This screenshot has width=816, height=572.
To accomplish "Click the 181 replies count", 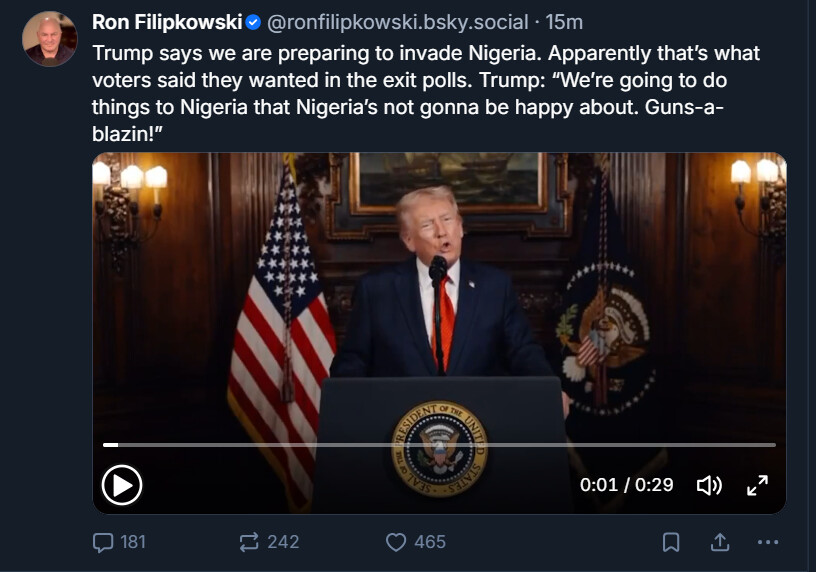I will click(x=133, y=542).
